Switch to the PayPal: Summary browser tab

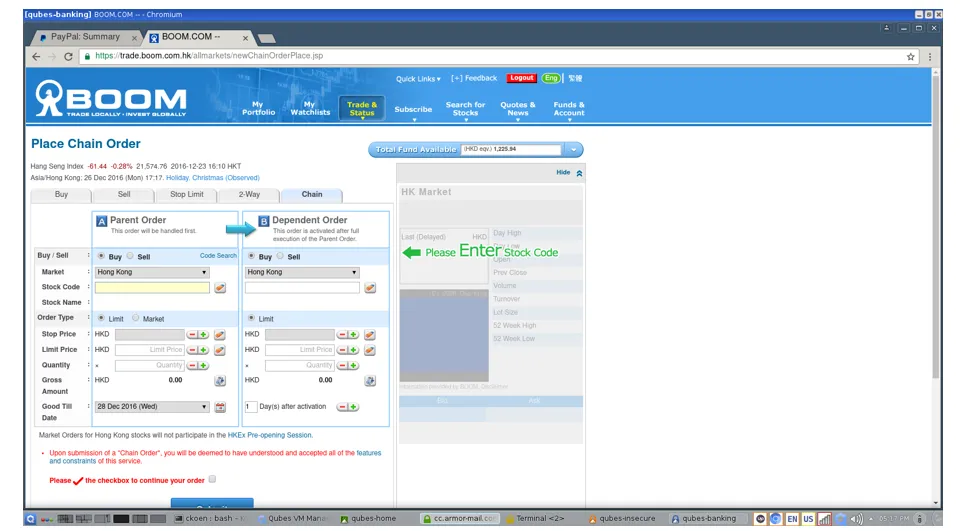85,37
